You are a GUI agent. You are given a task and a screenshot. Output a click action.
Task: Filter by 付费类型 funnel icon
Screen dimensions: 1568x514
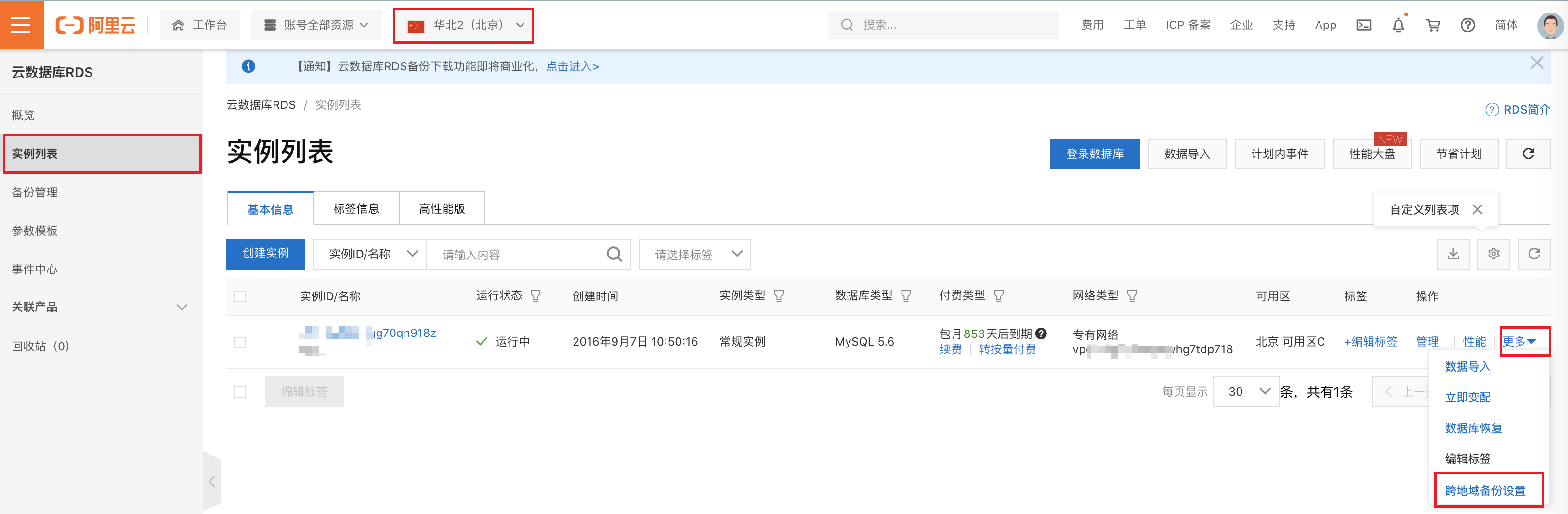click(x=999, y=296)
